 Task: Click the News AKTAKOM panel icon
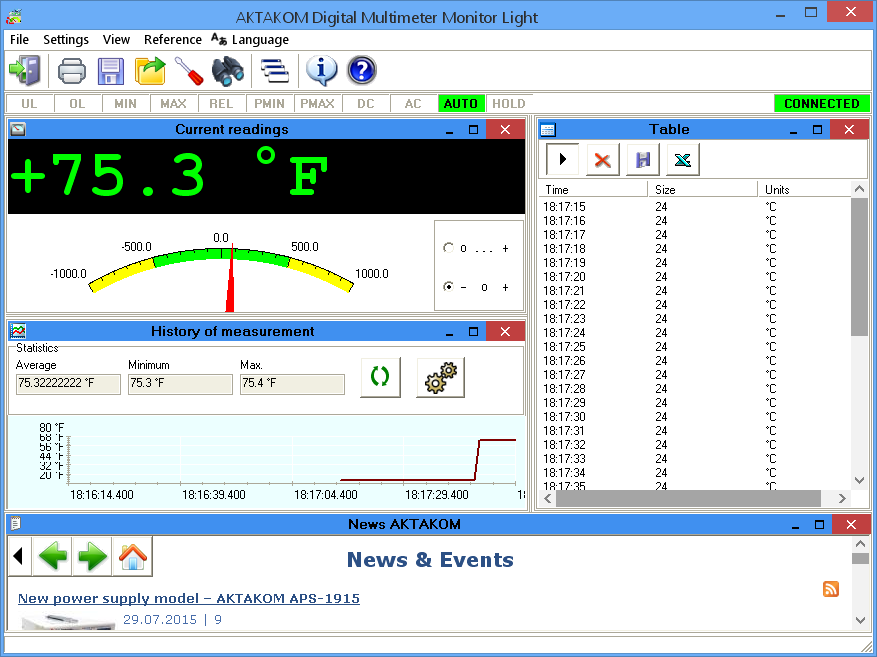(x=16, y=523)
